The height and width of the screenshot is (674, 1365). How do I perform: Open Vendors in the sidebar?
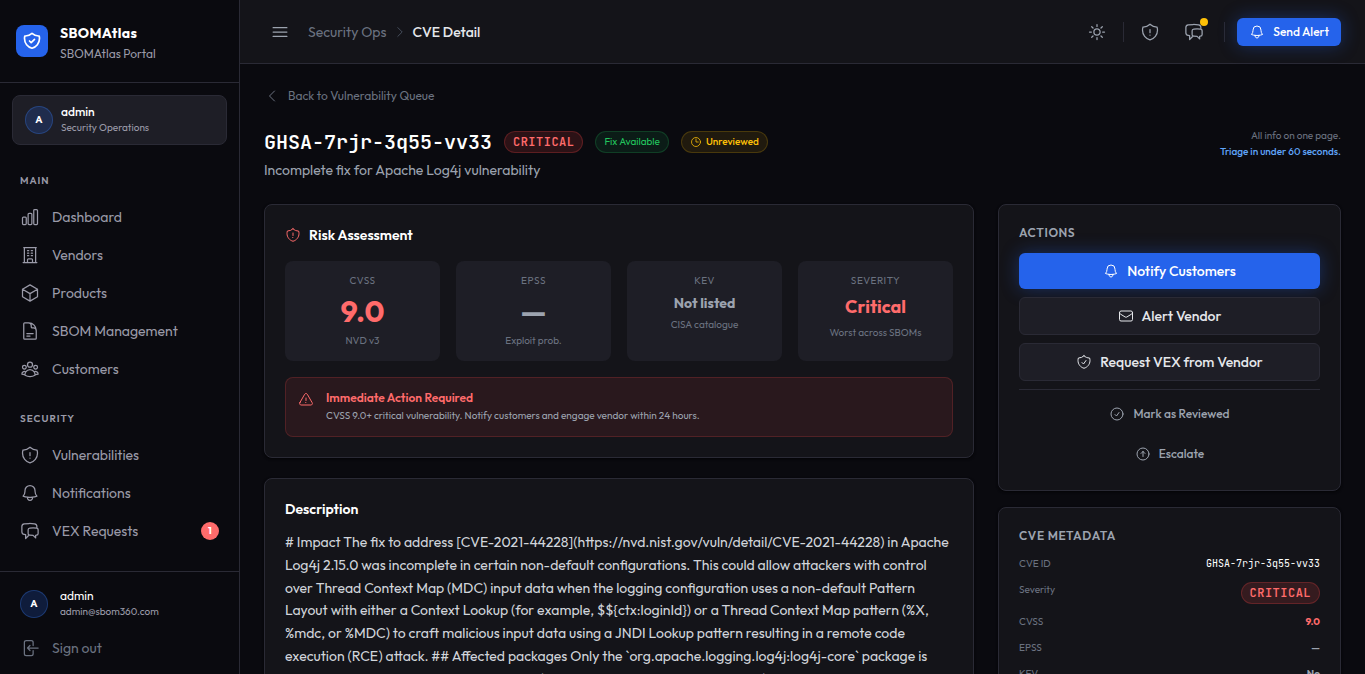120,255
